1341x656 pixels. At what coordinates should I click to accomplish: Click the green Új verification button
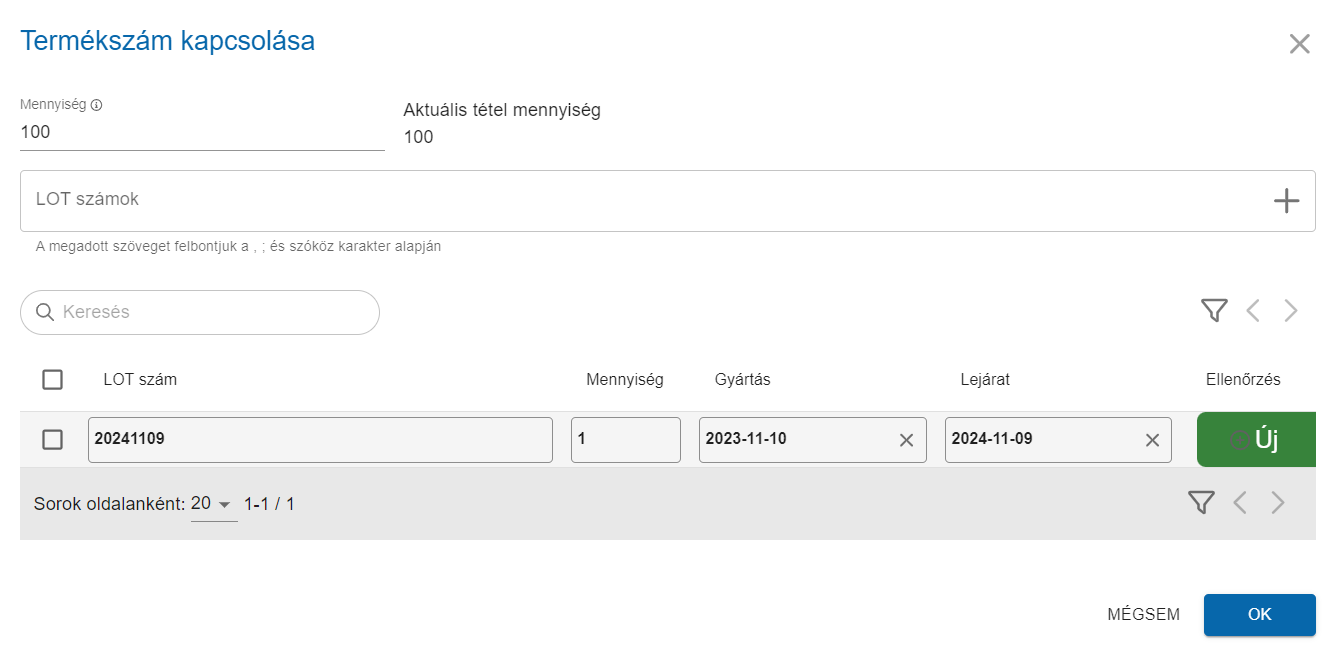(1256, 440)
